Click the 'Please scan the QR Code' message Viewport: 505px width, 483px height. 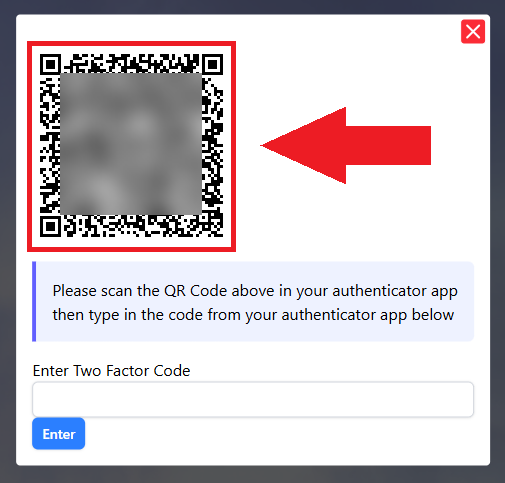point(253,302)
